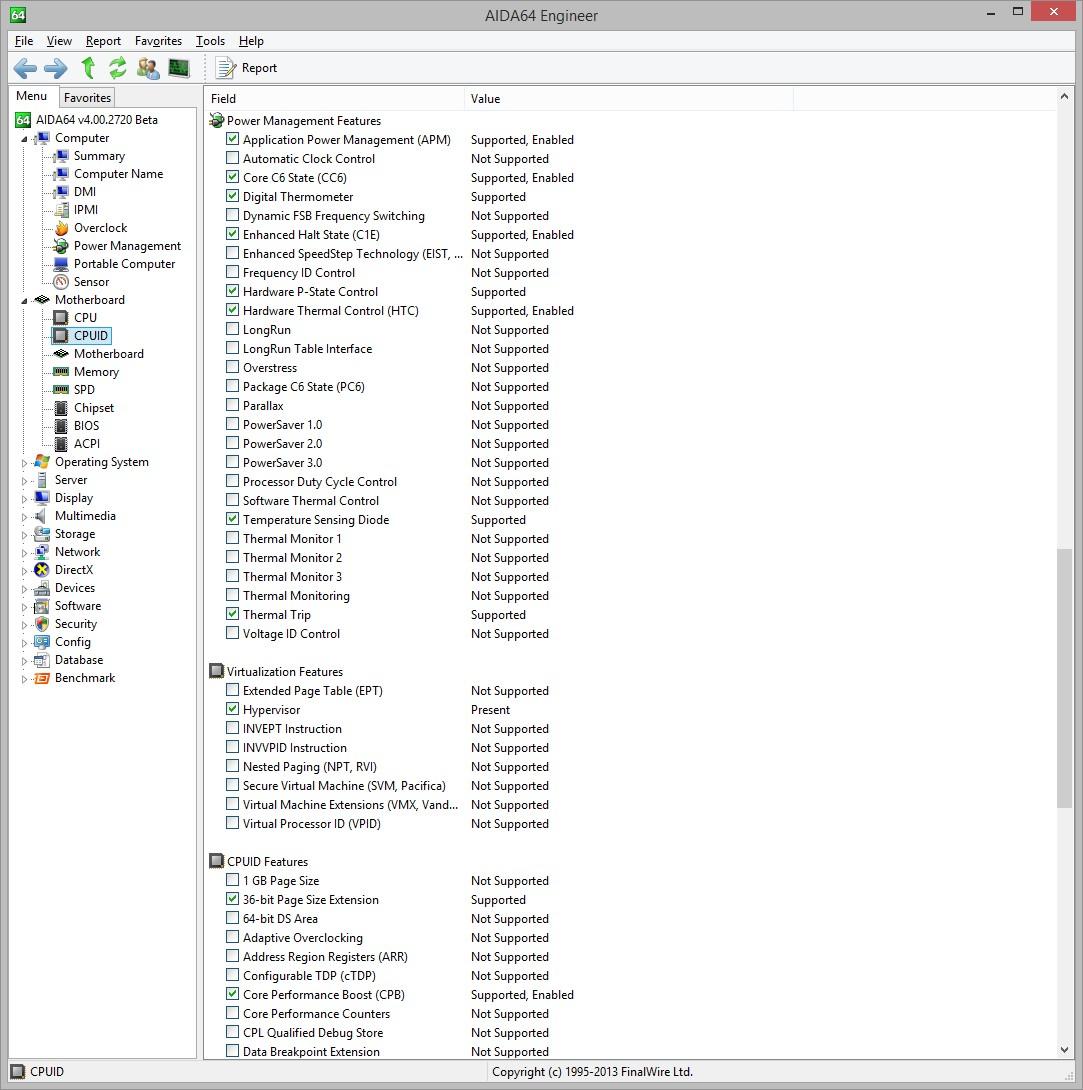The height and width of the screenshot is (1090, 1083).
Task: Click the Power Management tree icon
Action: pos(61,246)
